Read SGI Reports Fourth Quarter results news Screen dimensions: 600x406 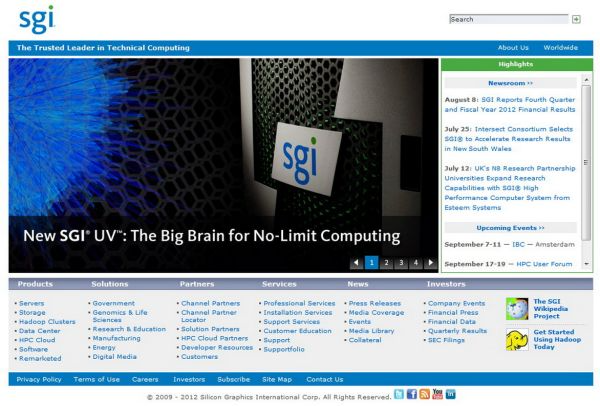tap(510, 104)
